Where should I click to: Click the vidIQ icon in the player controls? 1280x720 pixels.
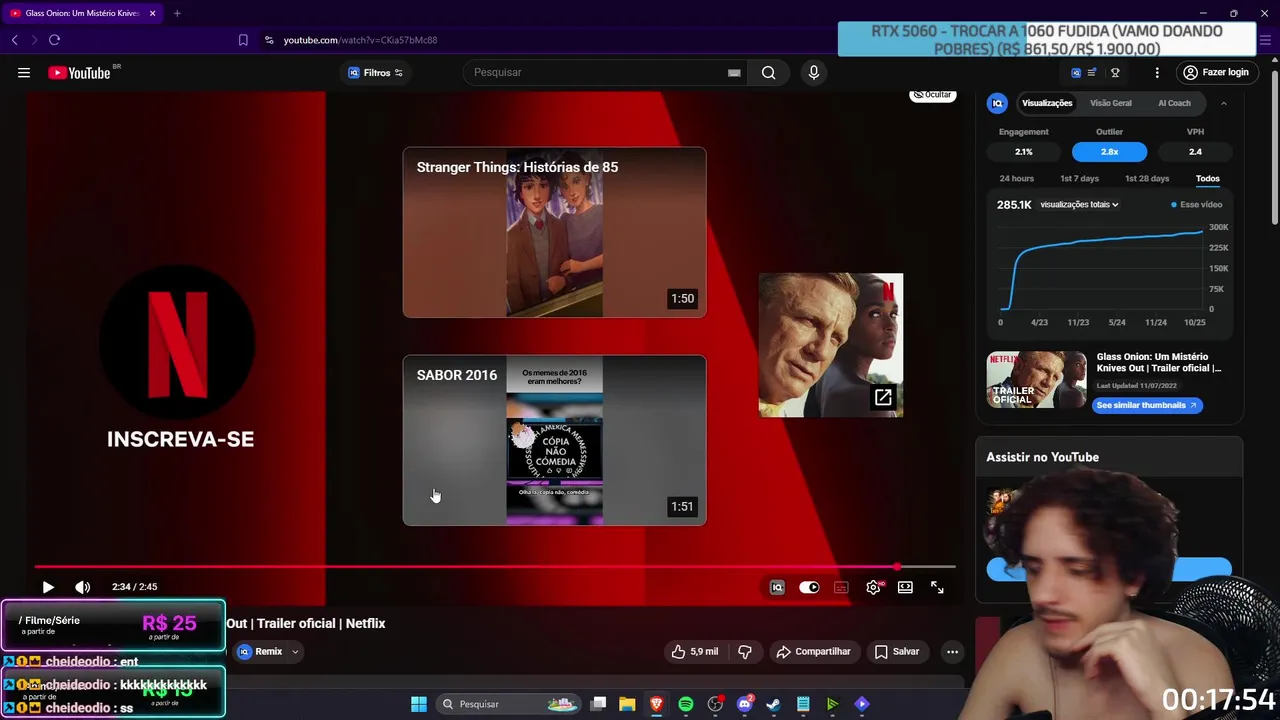[x=777, y=587]
